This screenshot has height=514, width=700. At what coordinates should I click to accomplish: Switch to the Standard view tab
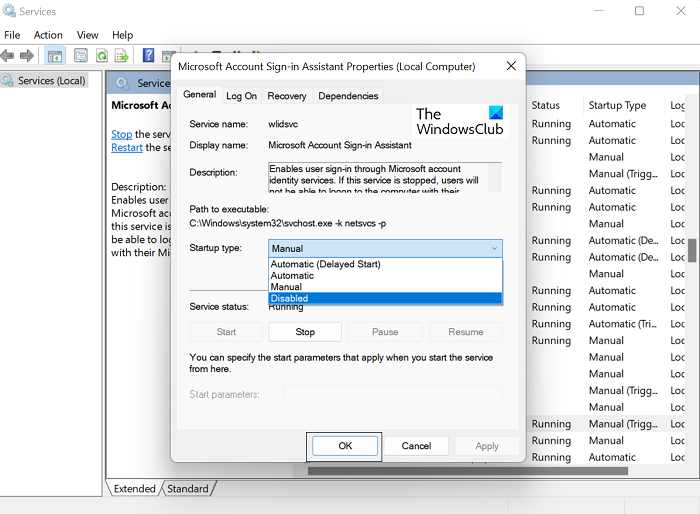188,489
